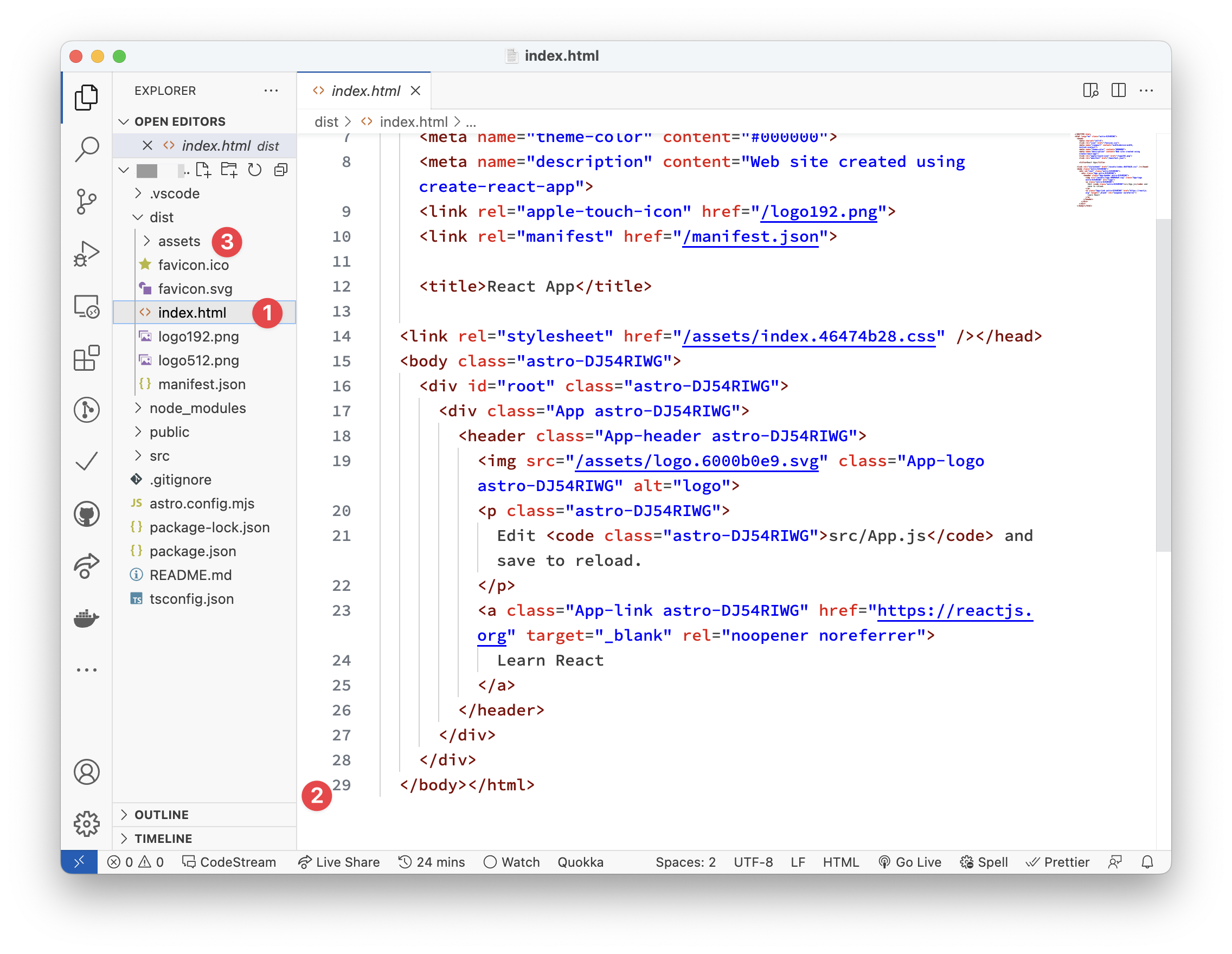Follow the /manifest.json link in code
Screen dimensions: 1232x954
pos(750,236)
